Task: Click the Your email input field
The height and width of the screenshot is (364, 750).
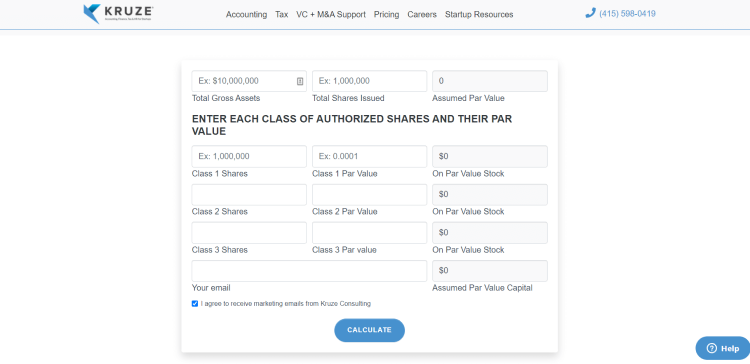Action: coord(309,271)
